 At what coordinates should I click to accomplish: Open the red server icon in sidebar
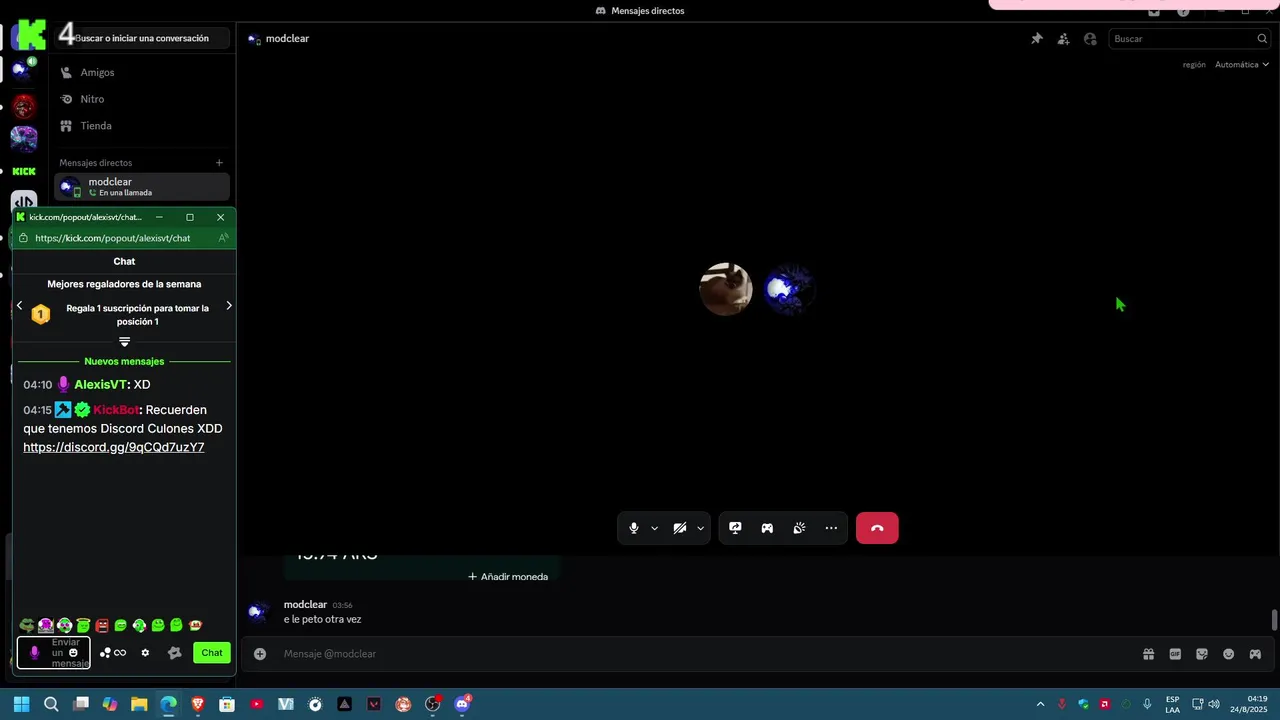click(24, 105)
